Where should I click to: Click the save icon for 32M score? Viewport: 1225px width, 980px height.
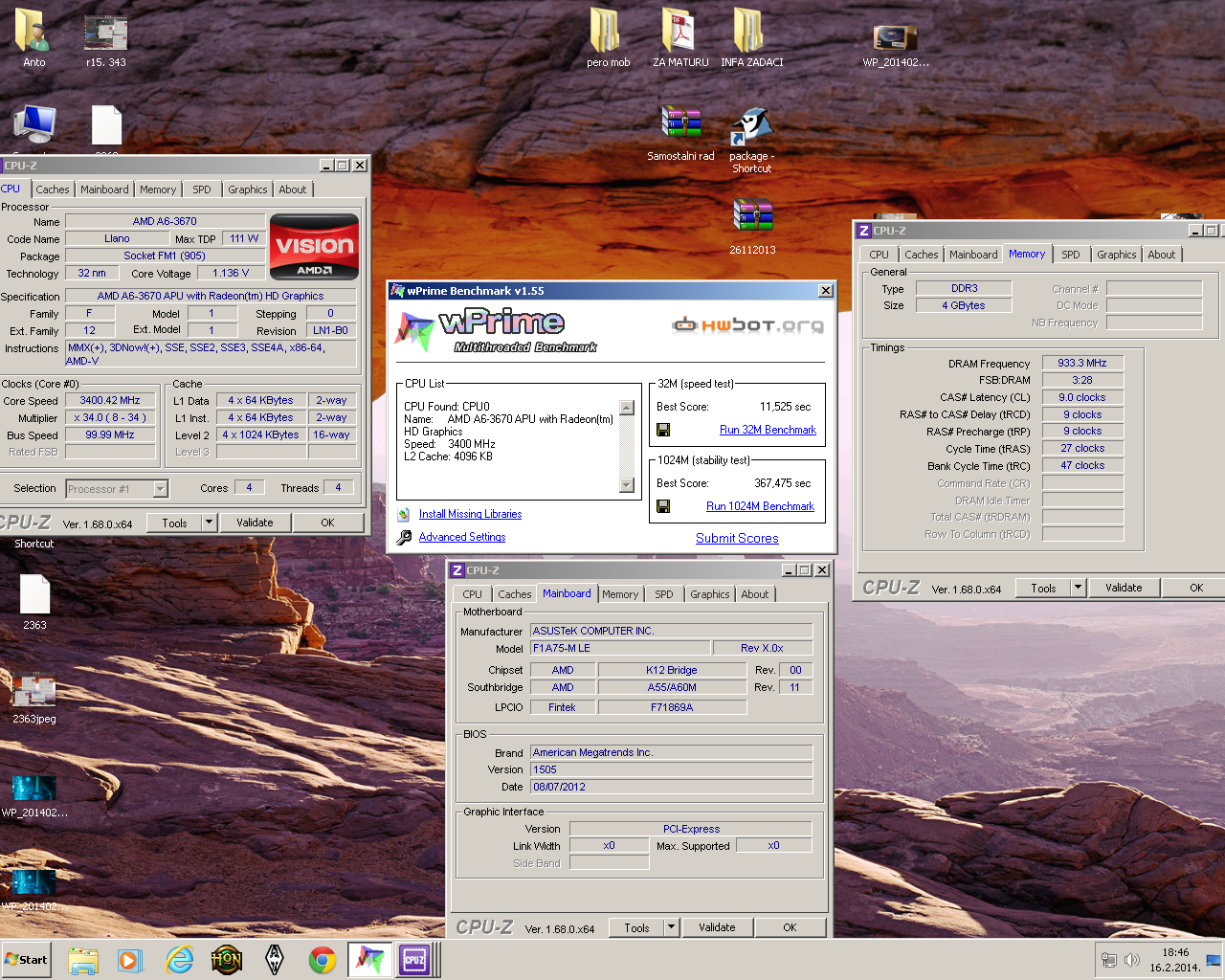[x=662, y=430]
